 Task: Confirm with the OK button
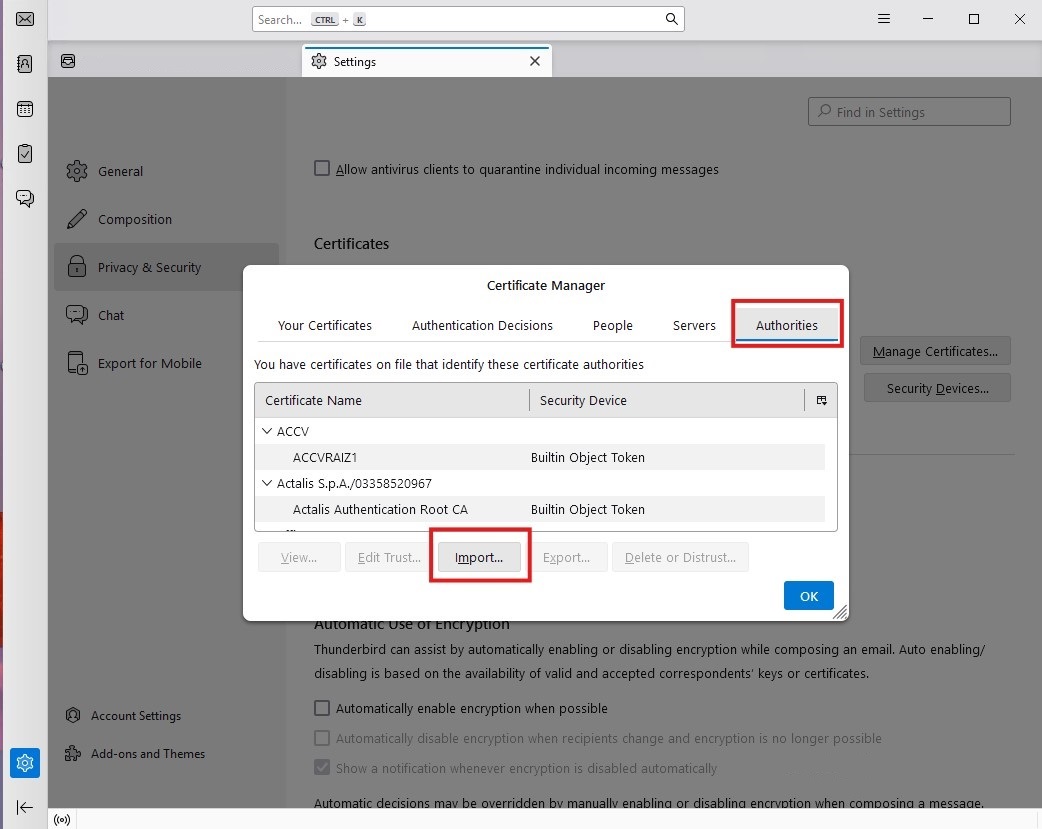click(809, 596)
